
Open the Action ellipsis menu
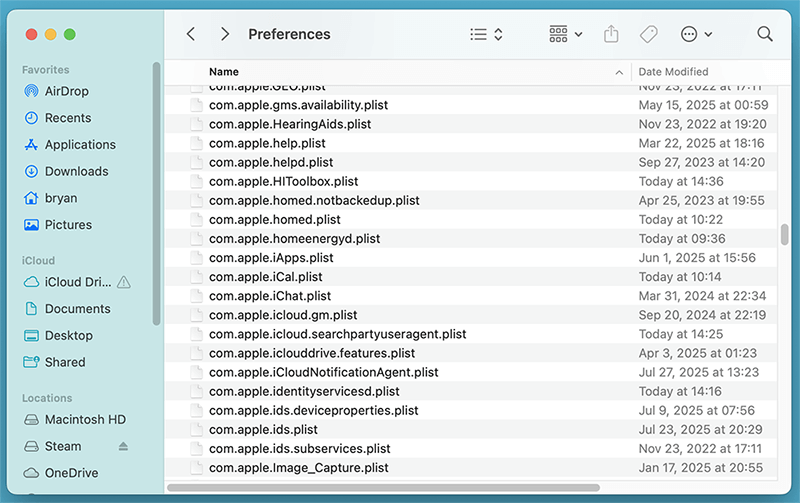click(x=696, y=34)
